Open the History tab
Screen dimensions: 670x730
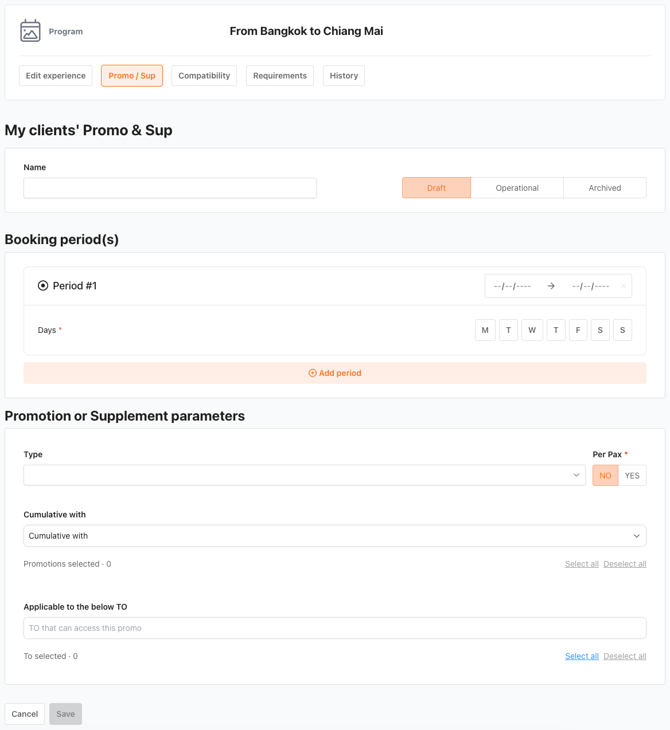tap(344, 75)
